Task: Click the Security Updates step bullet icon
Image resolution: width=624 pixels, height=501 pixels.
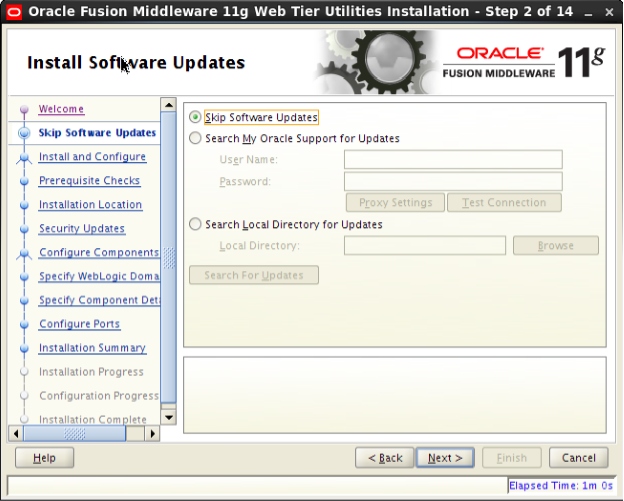Action: pyautogui.click(x=24, y=228)
